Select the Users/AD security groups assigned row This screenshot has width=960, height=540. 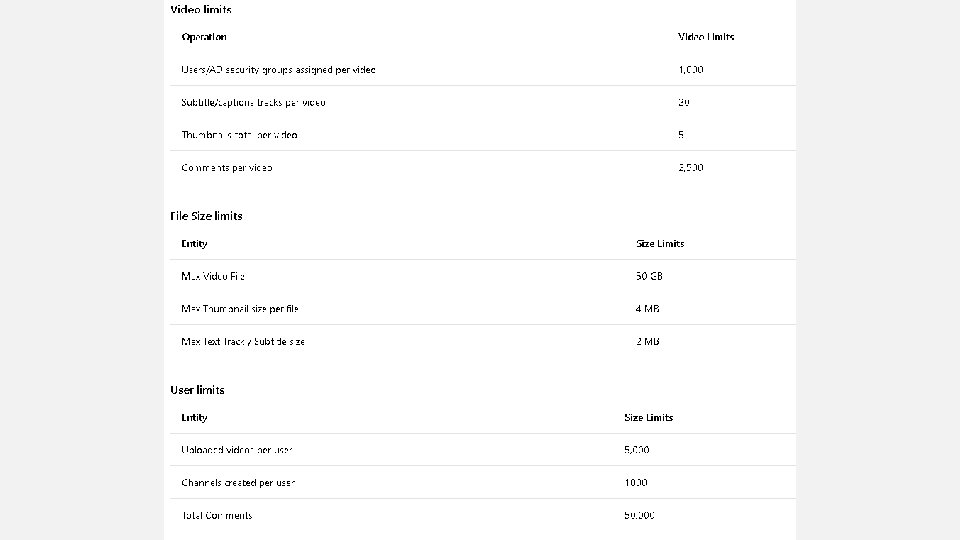tap(278, 70)
